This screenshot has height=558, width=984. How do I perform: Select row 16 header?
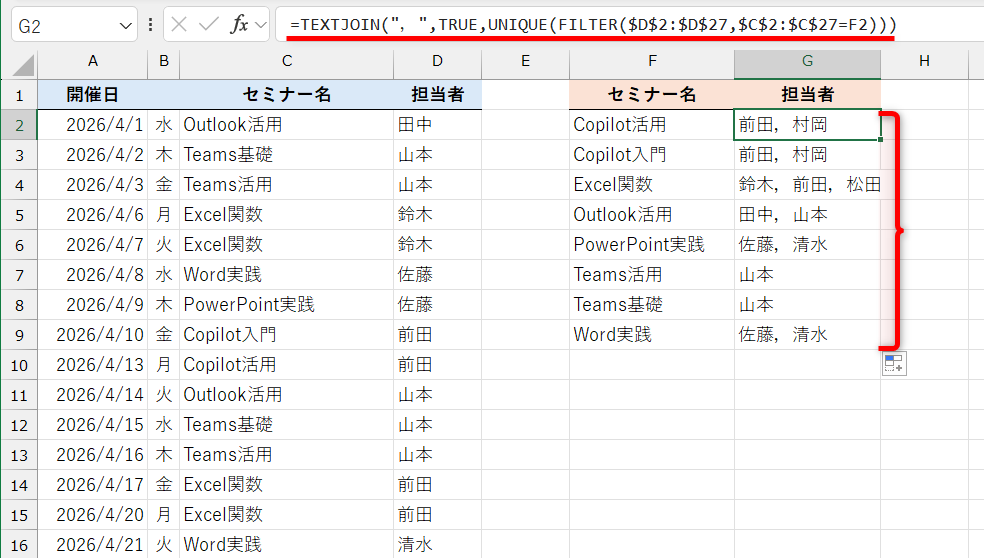(19, 544)
